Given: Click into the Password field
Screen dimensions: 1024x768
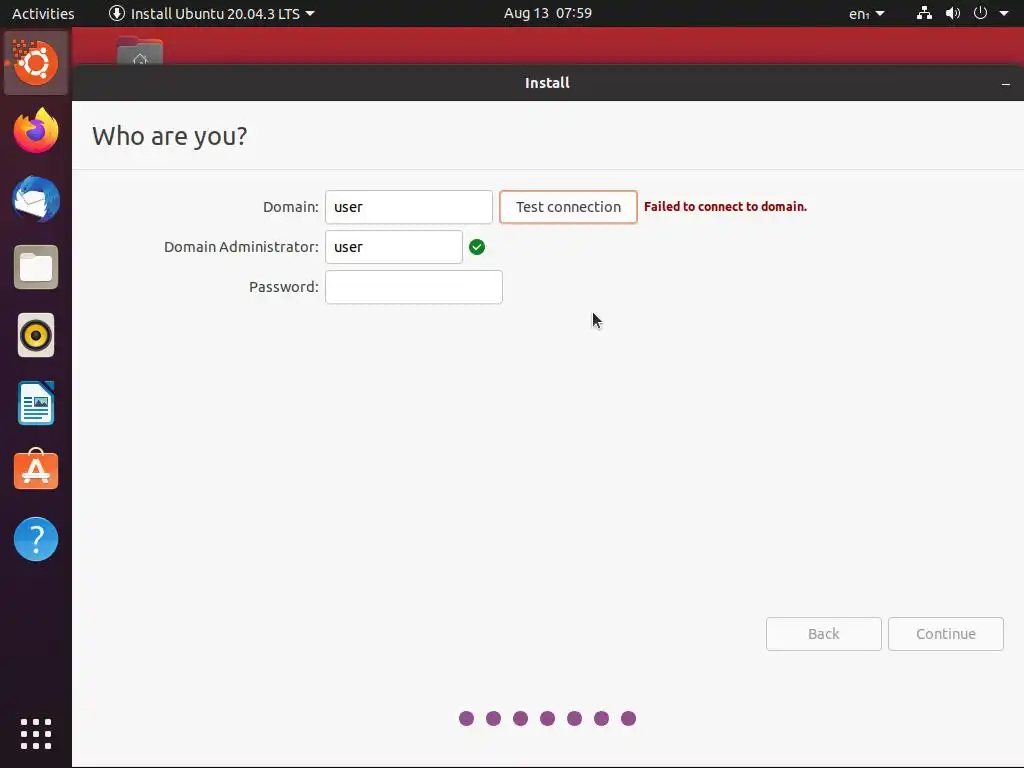Looking at the screenshot, I should pos(414,287).
